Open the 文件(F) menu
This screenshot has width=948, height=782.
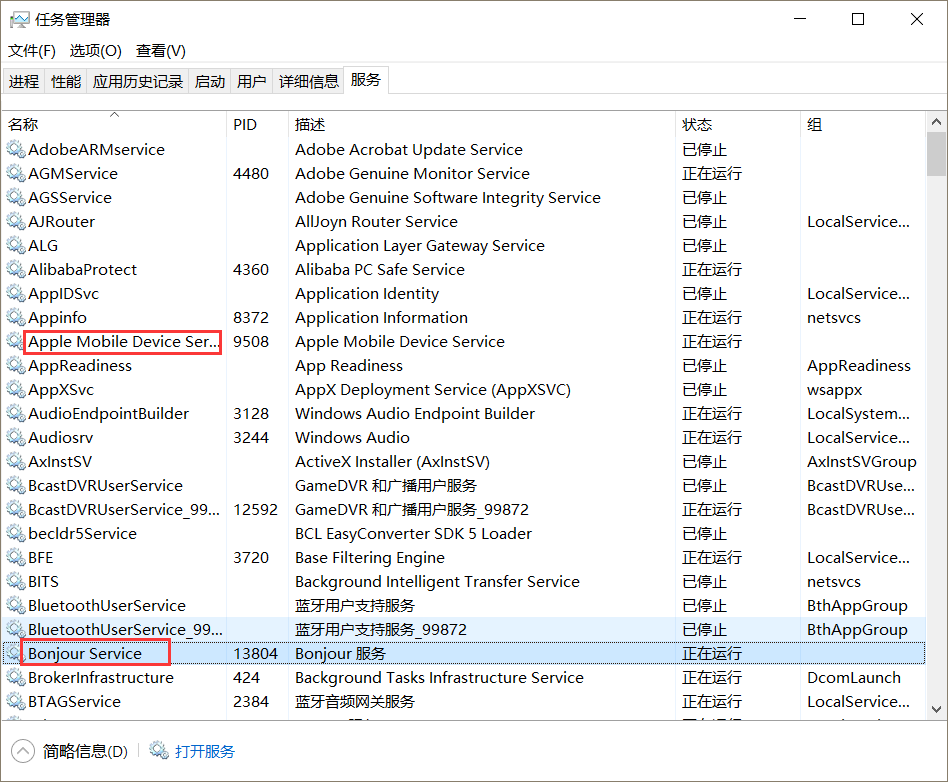click(x=31, y=50)
